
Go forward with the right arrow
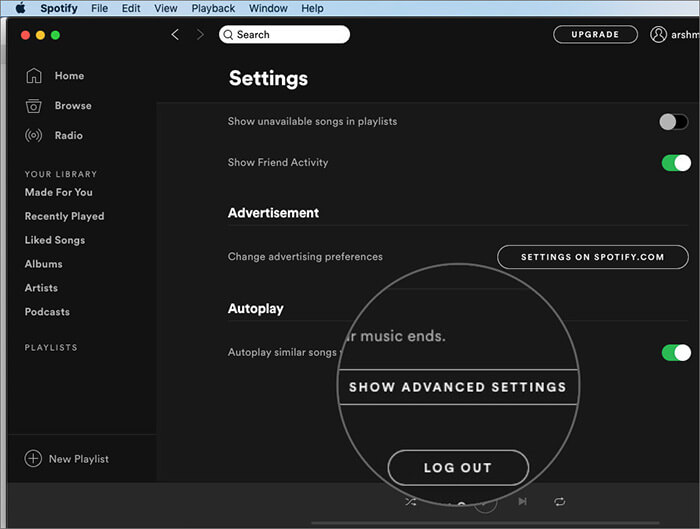click(200, 34)
